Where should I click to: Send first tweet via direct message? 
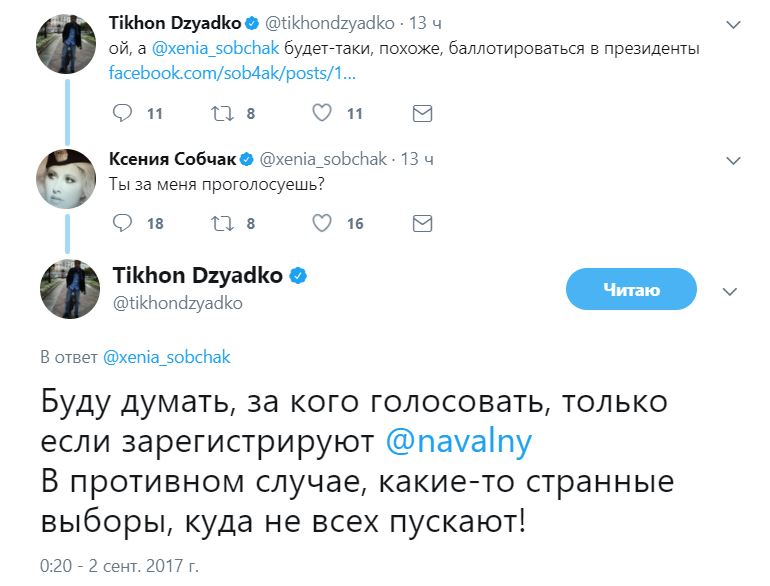pyautogui.click(x=422, y=114)
